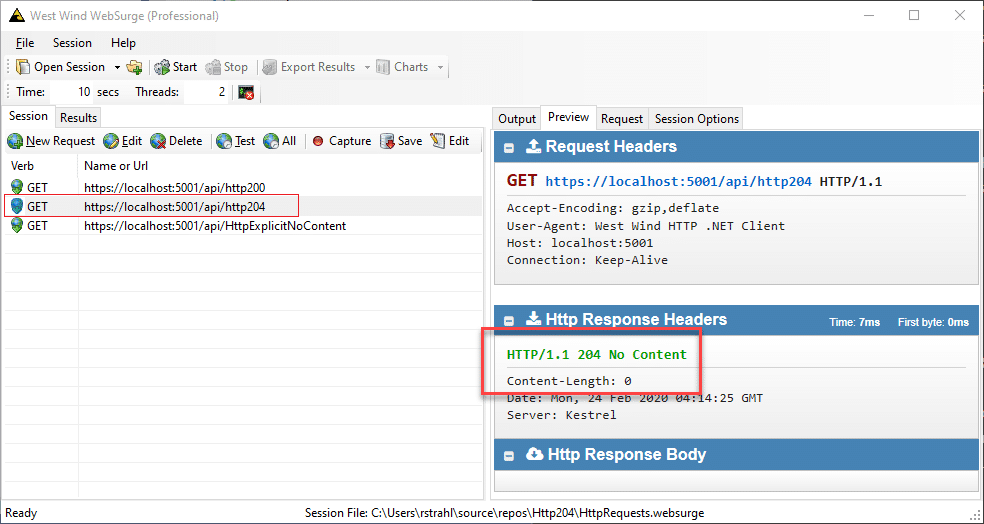Viewport: 984px width, 524px height.
Task: Click the Accept-Encoding header line
Action: [613, 208]
